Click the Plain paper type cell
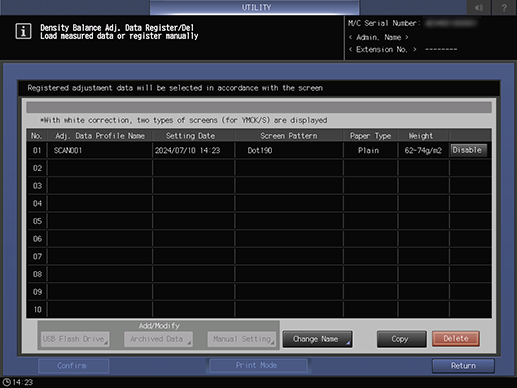 [370, 150]
